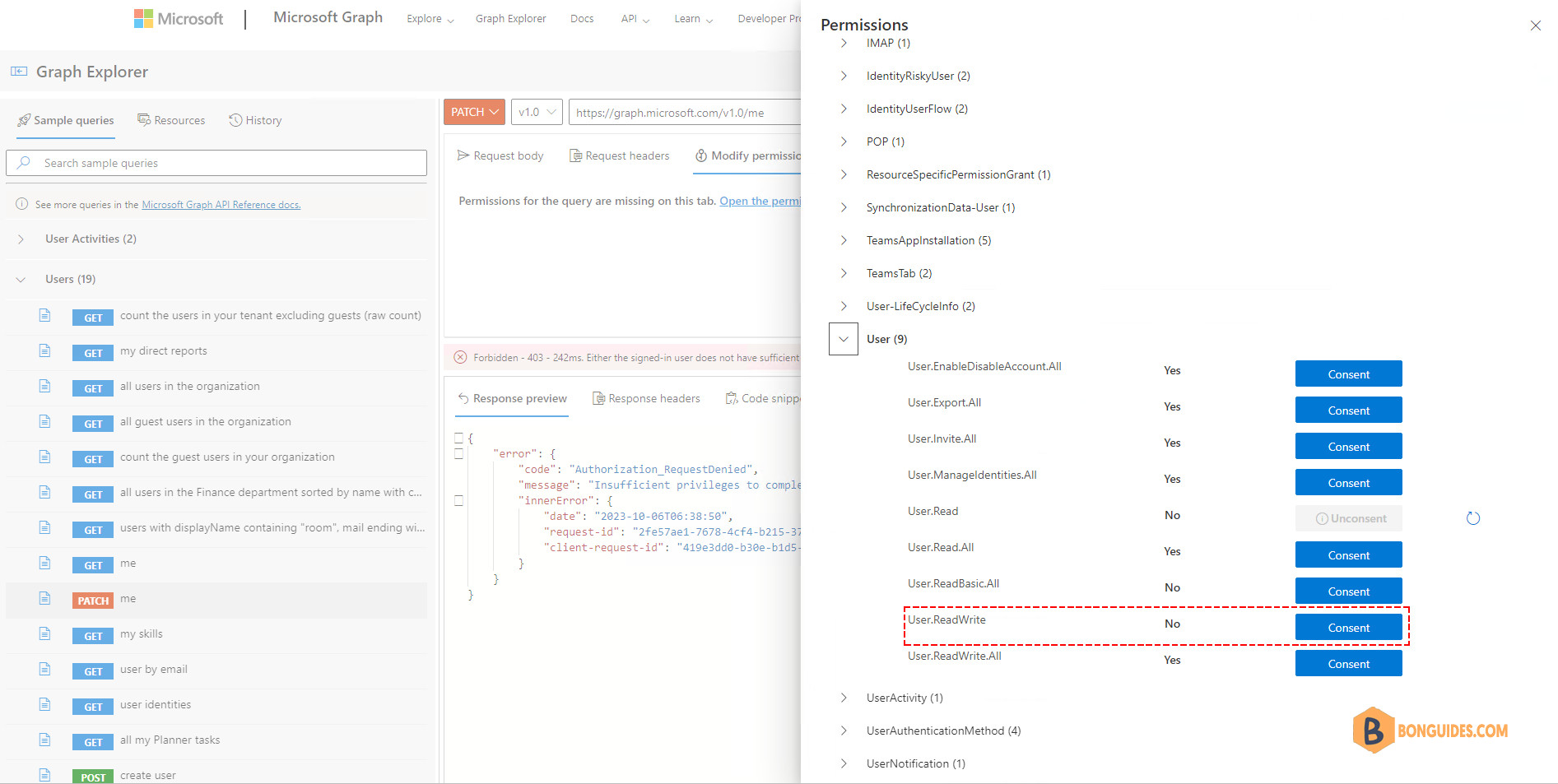Click document icon for GET 'me' query
The width and height of the screenshot is (1558, 784).
pos(45,563)
